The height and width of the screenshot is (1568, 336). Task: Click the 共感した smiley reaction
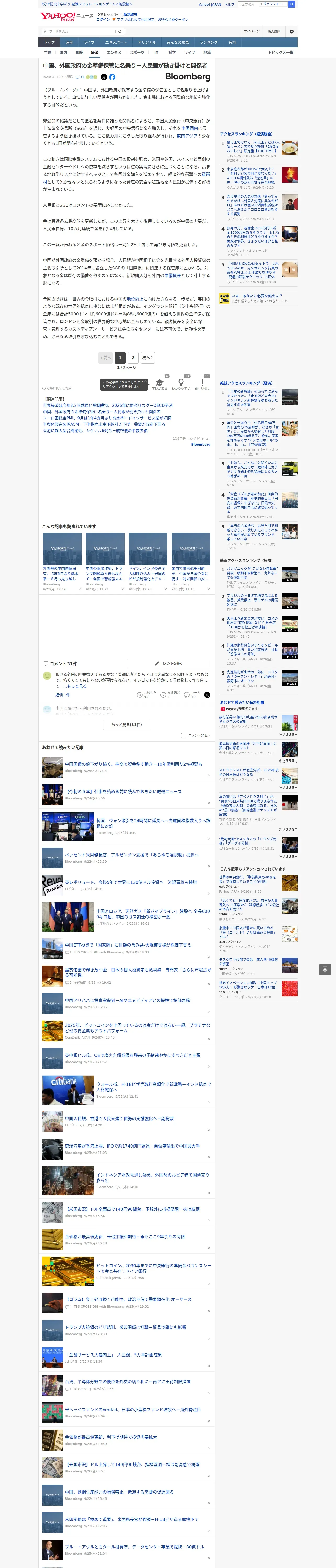140,695
